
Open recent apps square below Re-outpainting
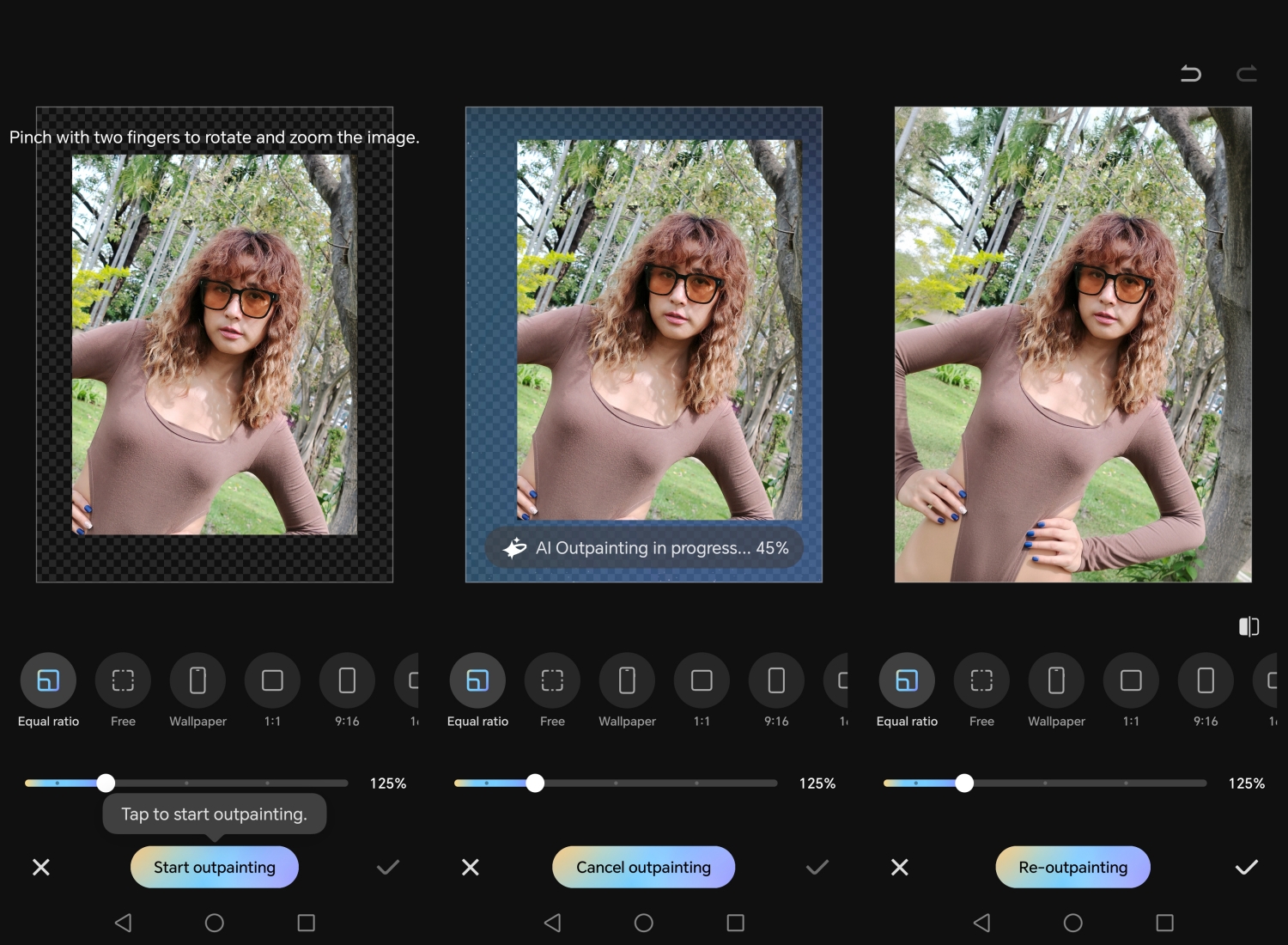(1164, 923)
